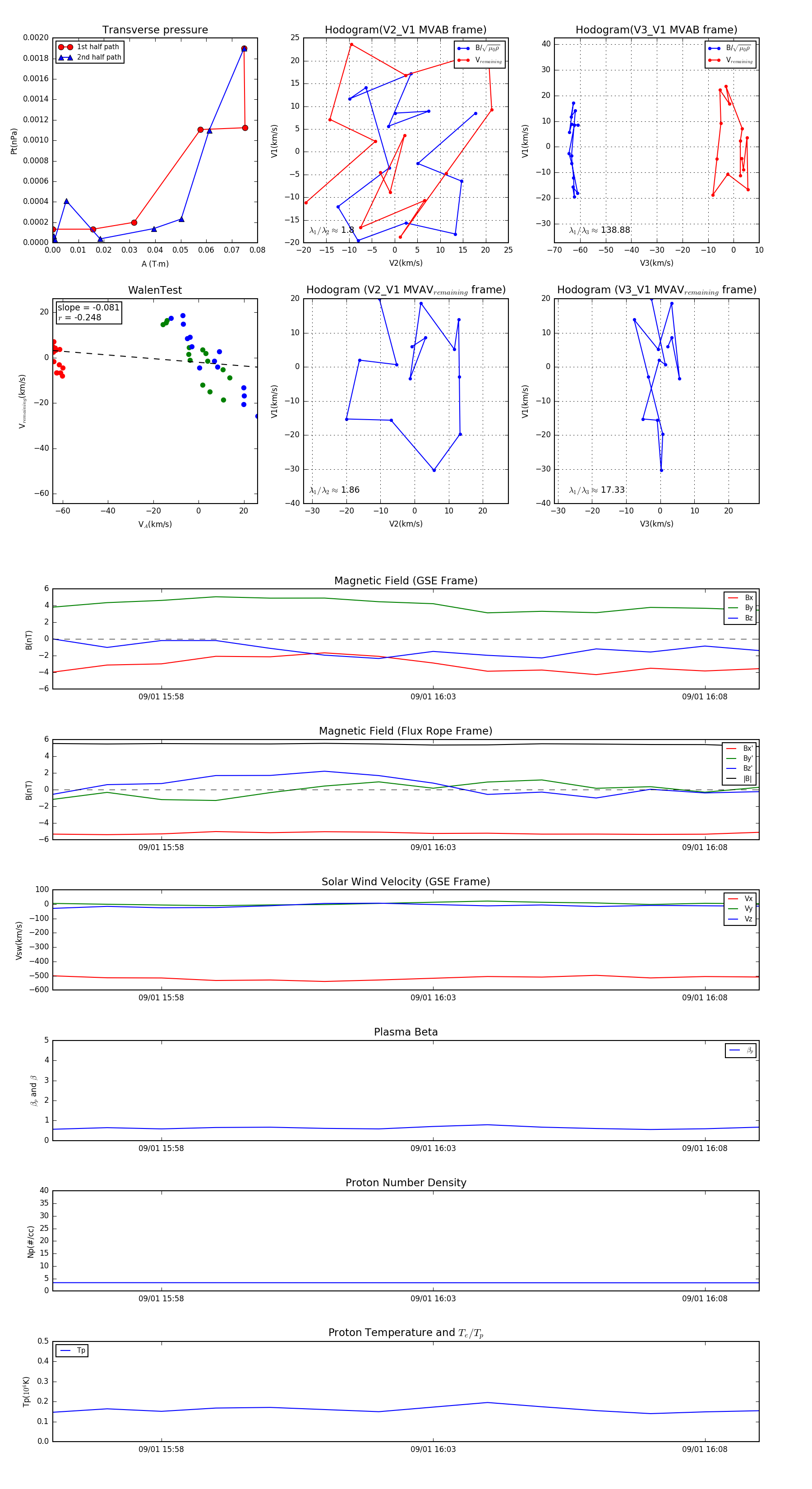Click the 'Proton Temperature and Te/Tp' title
The image size is (812, 1489).
point(406,1333)
